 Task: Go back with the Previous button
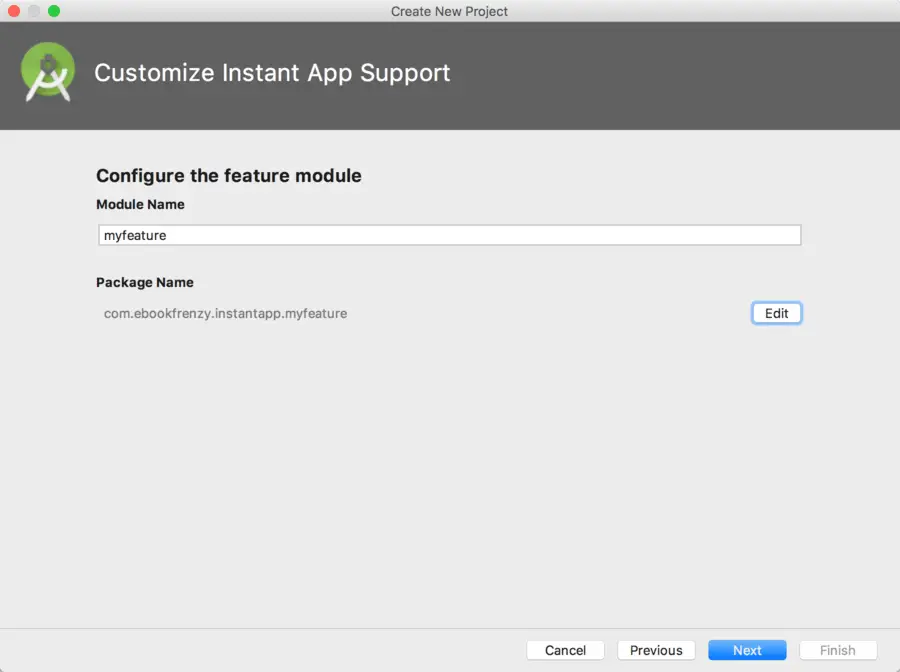click(656, 650)
